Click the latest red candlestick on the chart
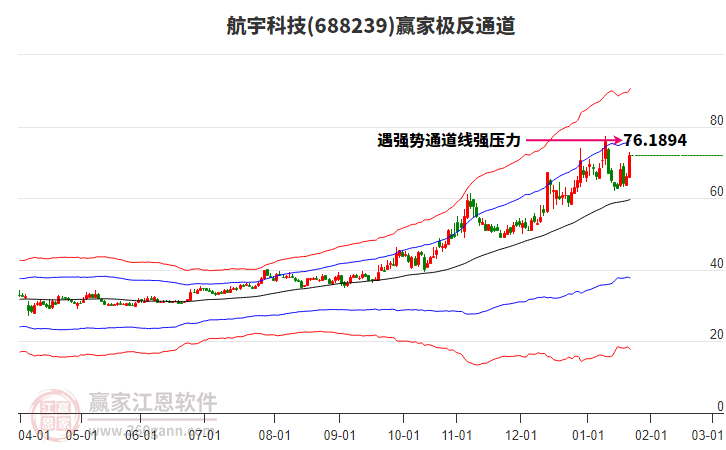 click(x=629, y=166)
